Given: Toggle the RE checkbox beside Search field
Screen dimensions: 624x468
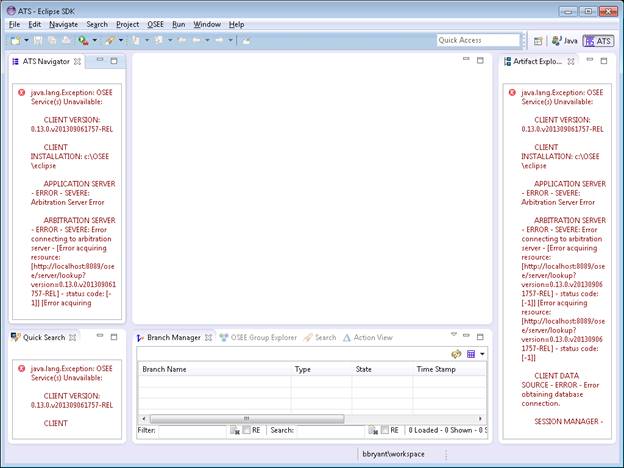Looking at the screenshot, I should 385,430.
